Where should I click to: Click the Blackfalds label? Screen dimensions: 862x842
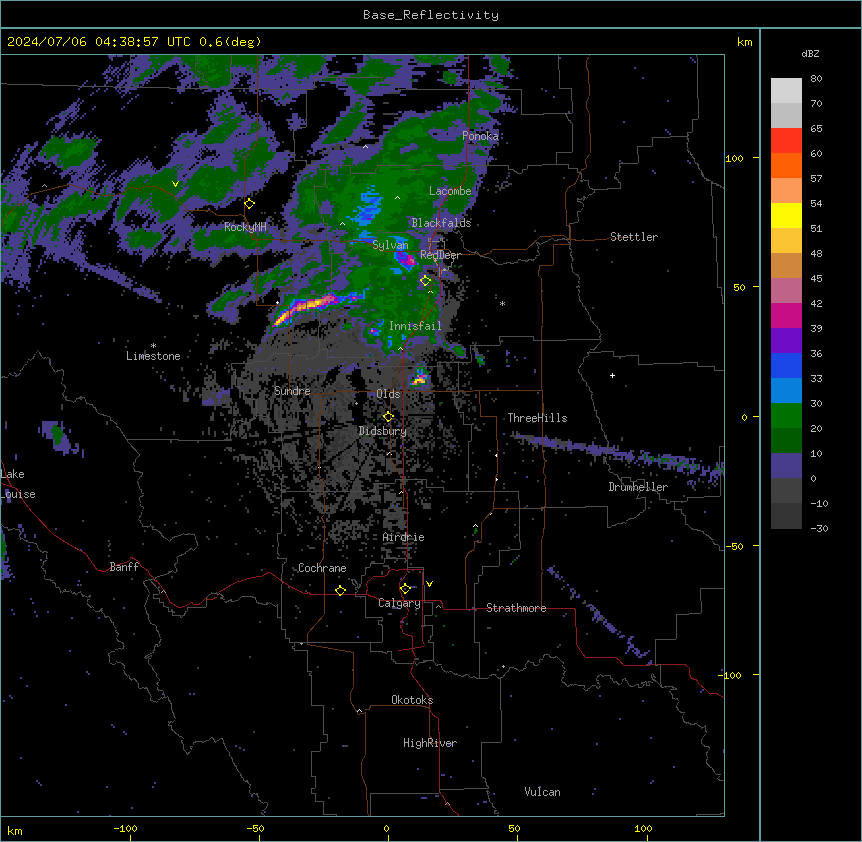(x=441, y=223)
